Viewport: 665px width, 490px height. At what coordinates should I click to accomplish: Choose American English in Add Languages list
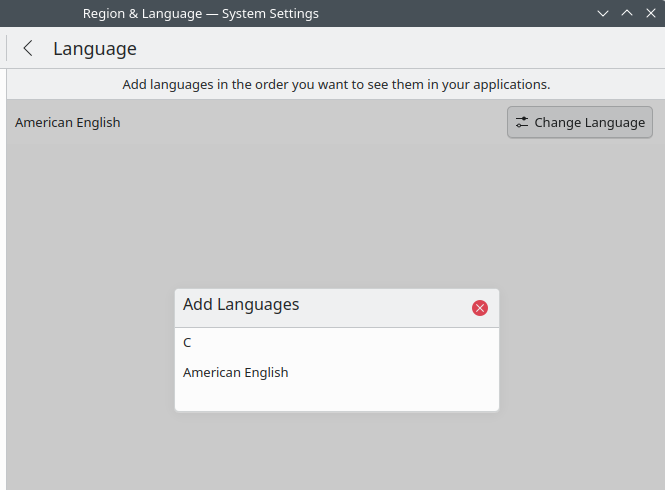pyautogui.click(x=236, y=372)
